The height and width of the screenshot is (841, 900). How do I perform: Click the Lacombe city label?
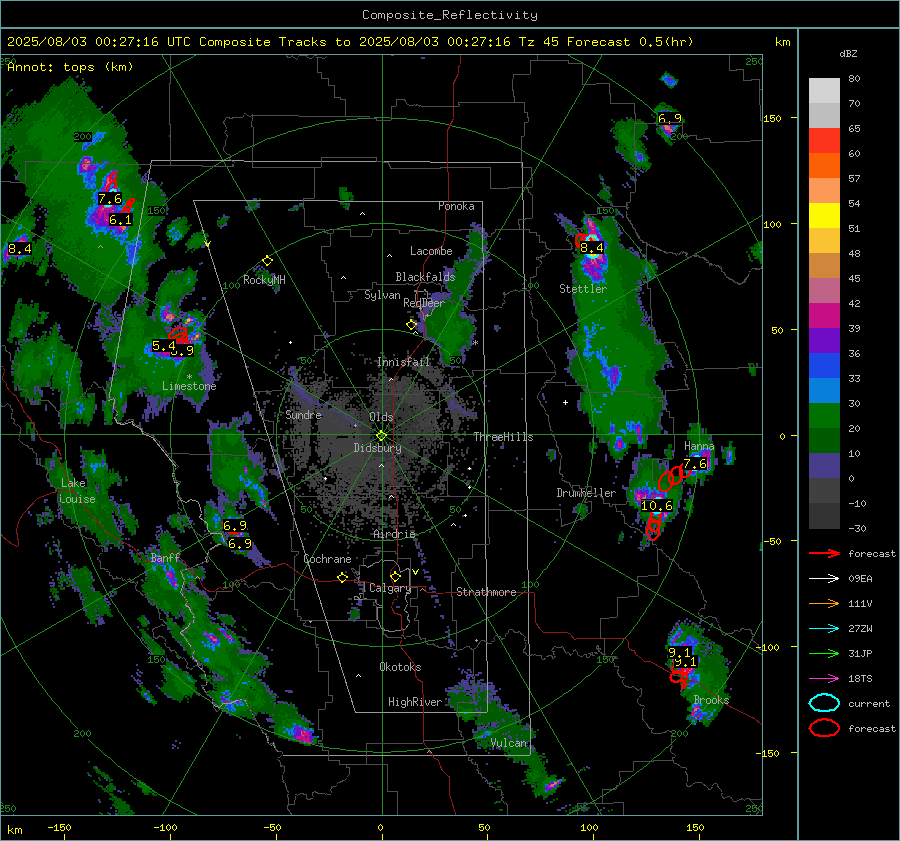click(431, 251)
